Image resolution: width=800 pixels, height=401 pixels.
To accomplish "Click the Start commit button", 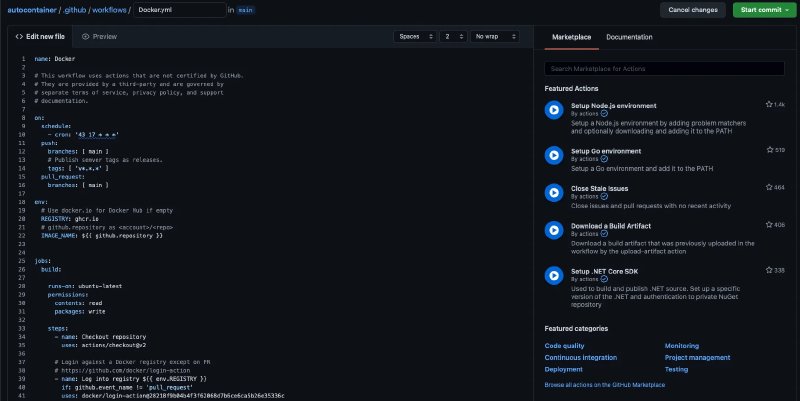I will (764, 10).
